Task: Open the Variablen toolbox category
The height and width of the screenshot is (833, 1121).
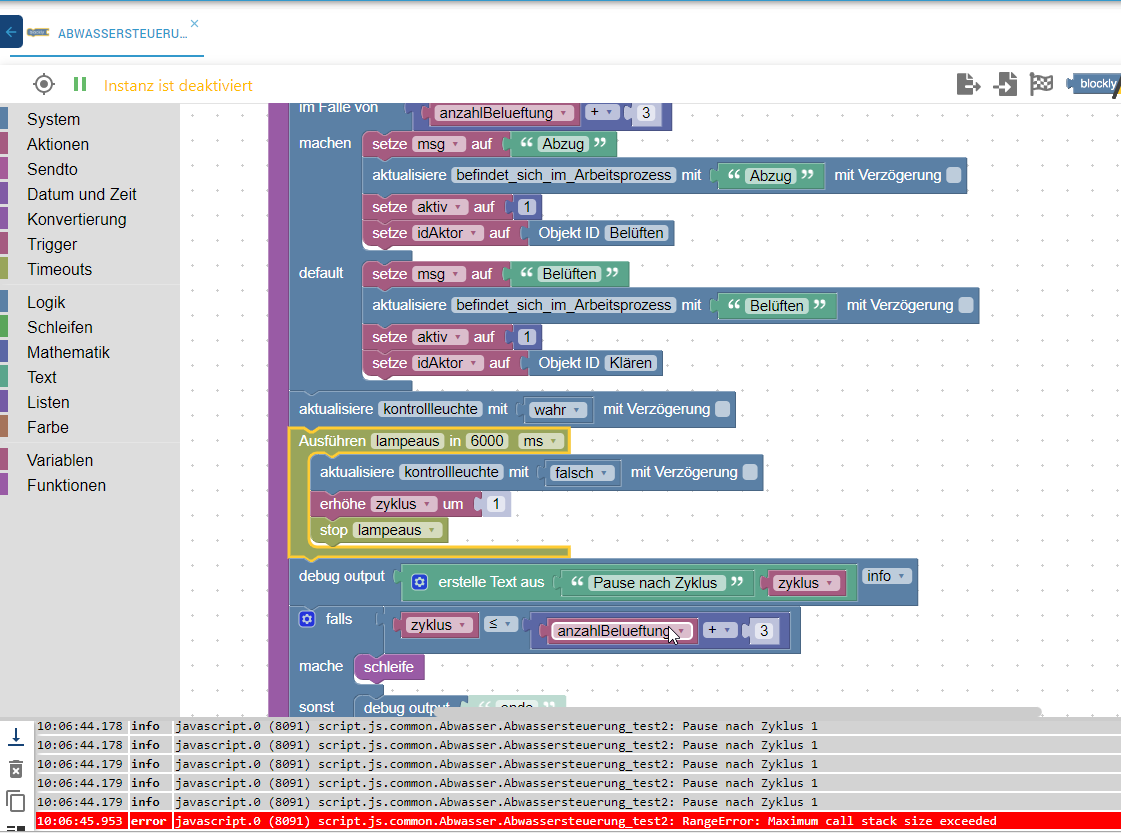Action: coord(60,460)
